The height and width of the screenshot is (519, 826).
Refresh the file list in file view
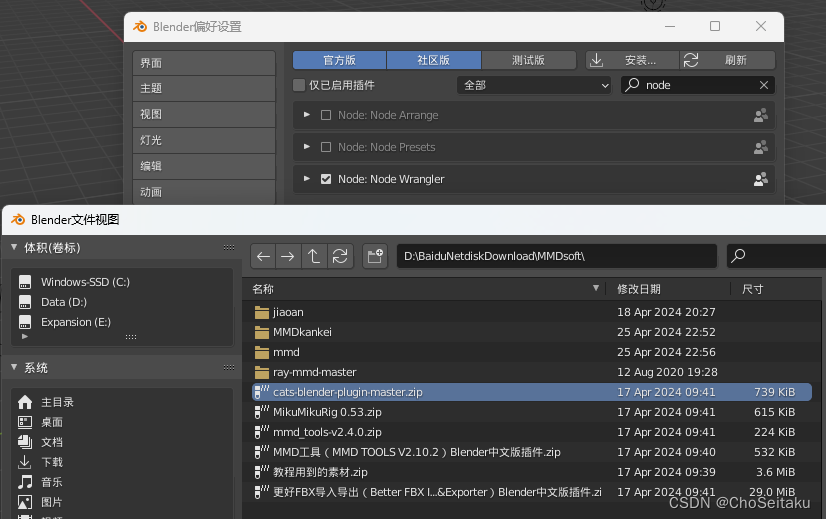click(x=340, y=257)
